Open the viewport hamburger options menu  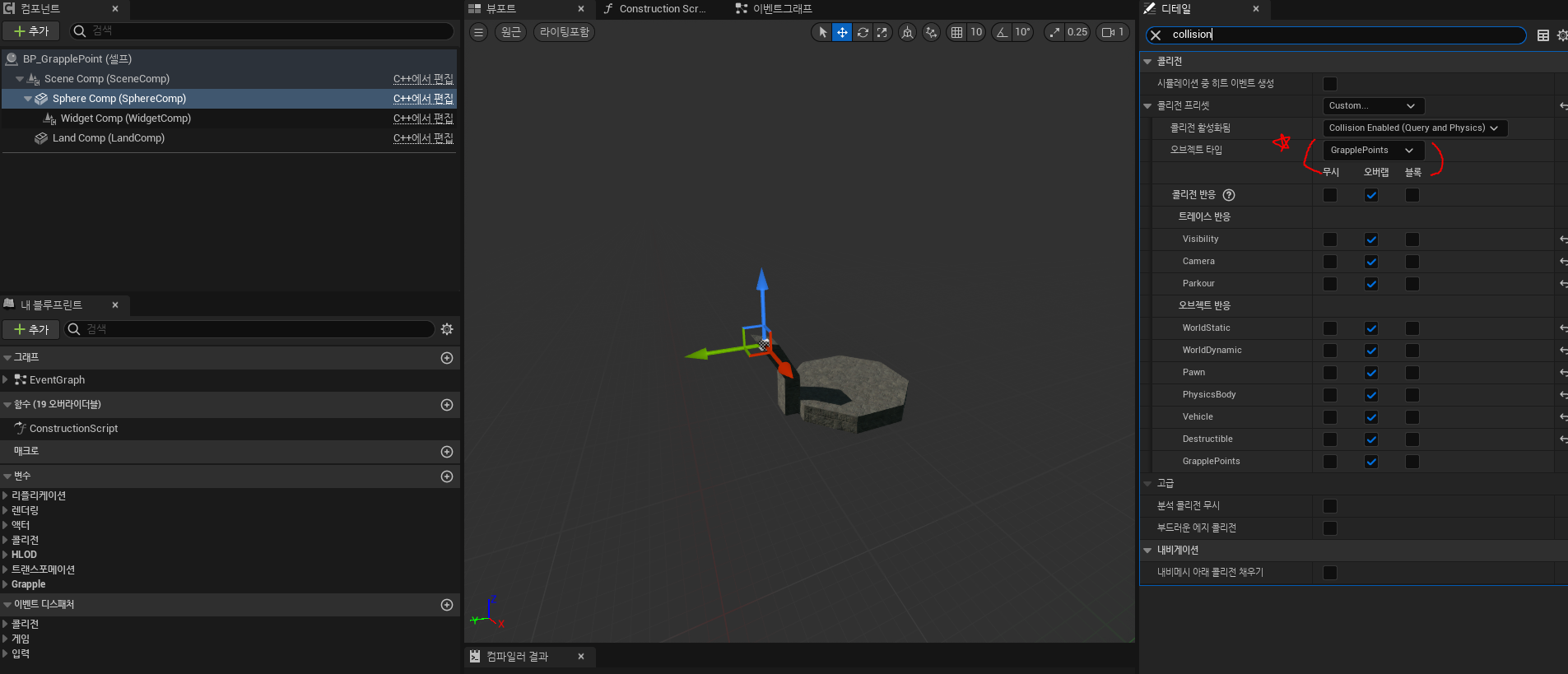coord(478,32)
